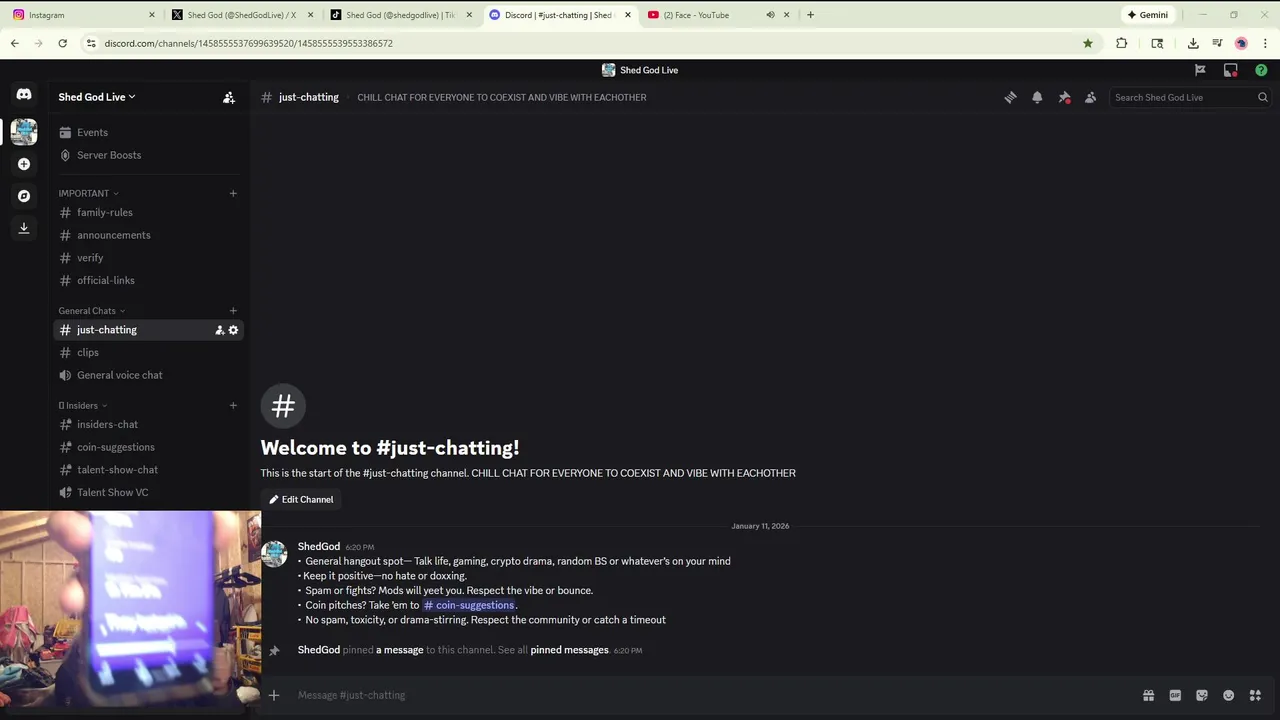
Task: Invite people using icon beside server name
Action: [x=229, y=97]
